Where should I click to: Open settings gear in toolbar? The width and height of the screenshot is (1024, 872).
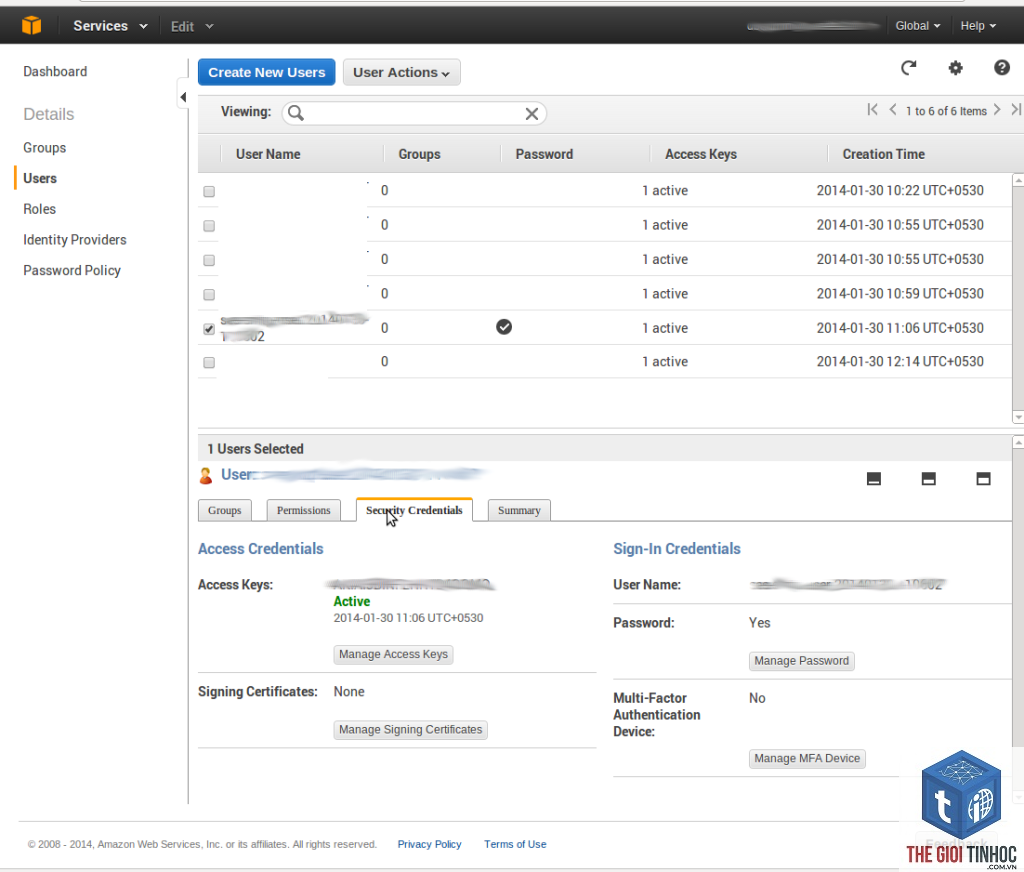tap(955, 68)
